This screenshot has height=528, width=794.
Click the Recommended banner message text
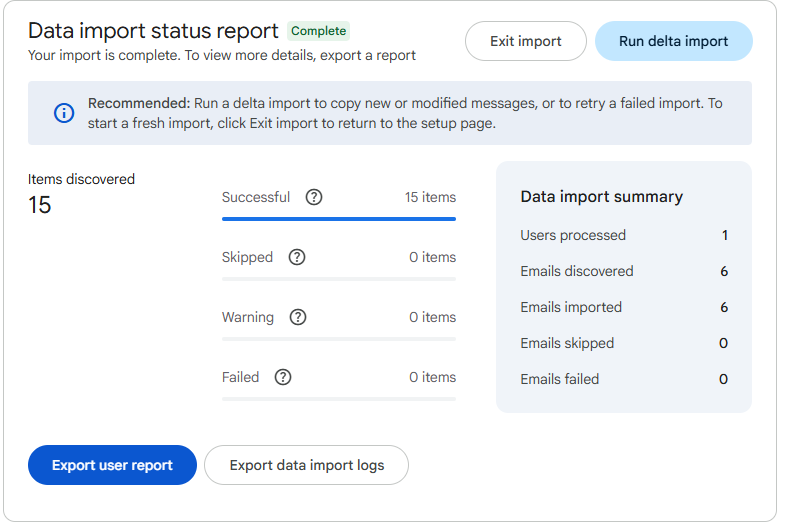coord(405,113)
